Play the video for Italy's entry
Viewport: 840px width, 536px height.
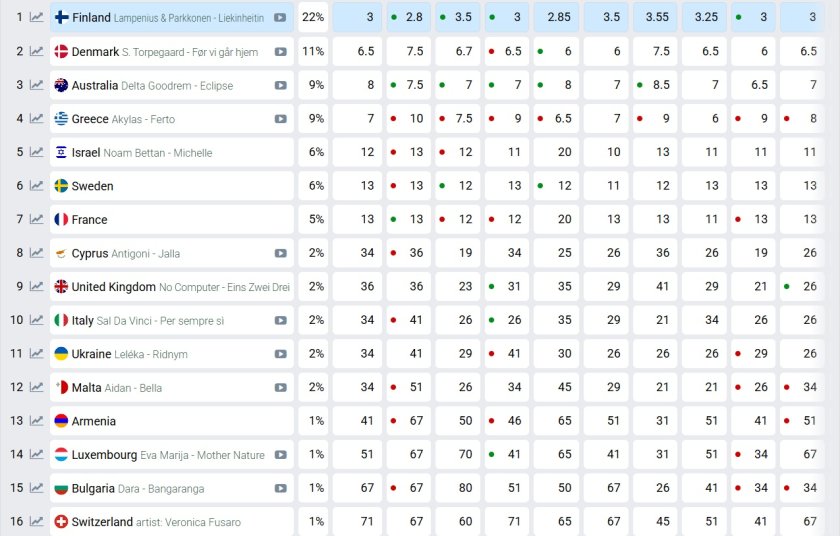pos(281,320)
